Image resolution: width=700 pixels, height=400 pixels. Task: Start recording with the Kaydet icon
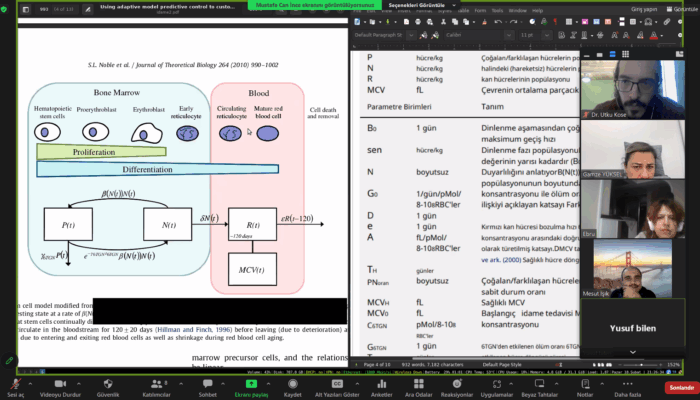293,382
